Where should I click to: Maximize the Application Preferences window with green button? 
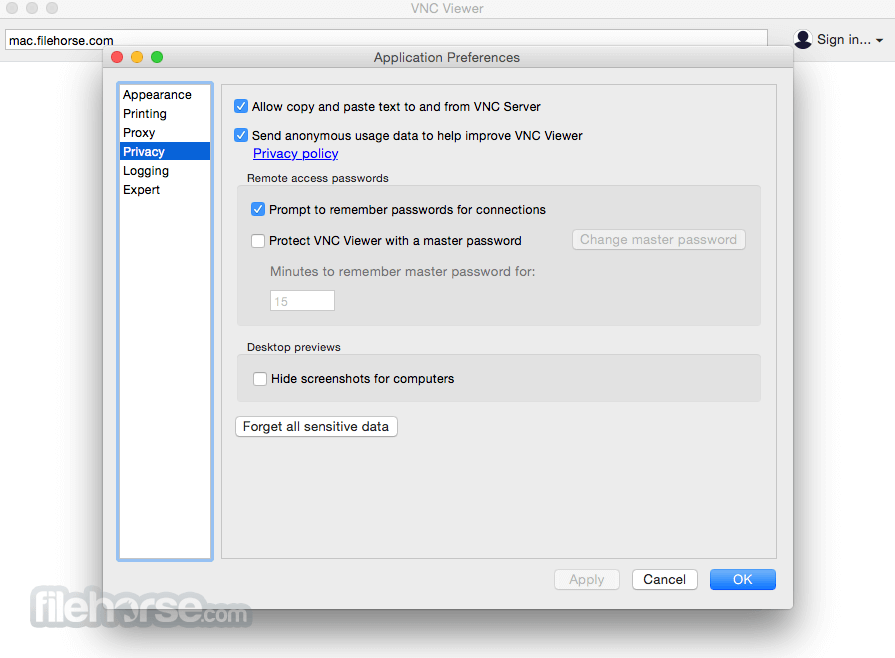[x=157, y=57]
